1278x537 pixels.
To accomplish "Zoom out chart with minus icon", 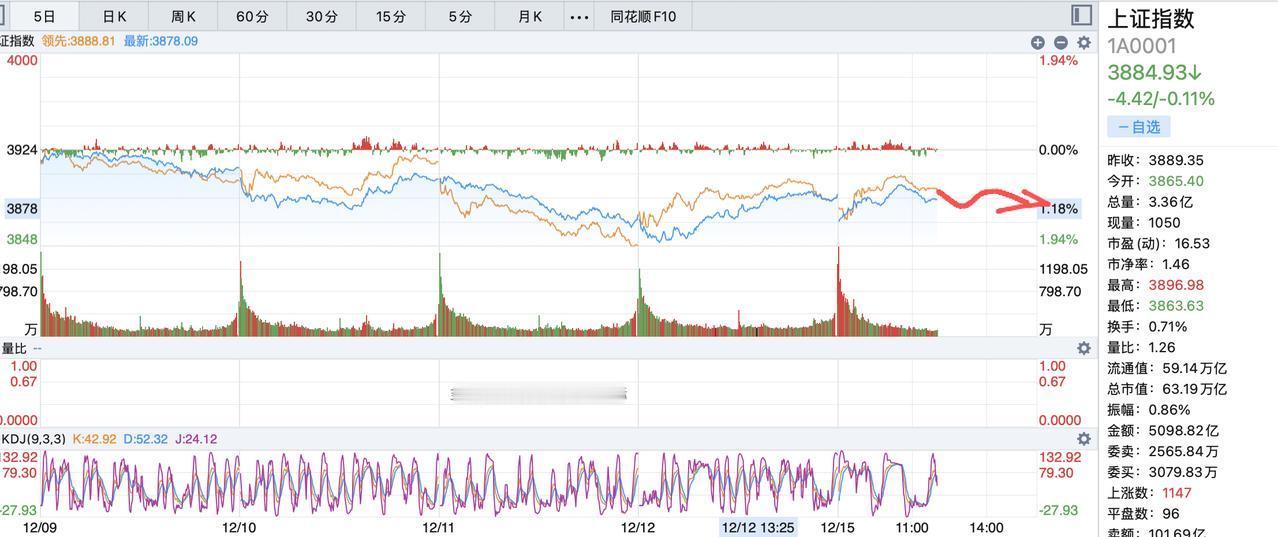I will click(x=1060, y=42).
